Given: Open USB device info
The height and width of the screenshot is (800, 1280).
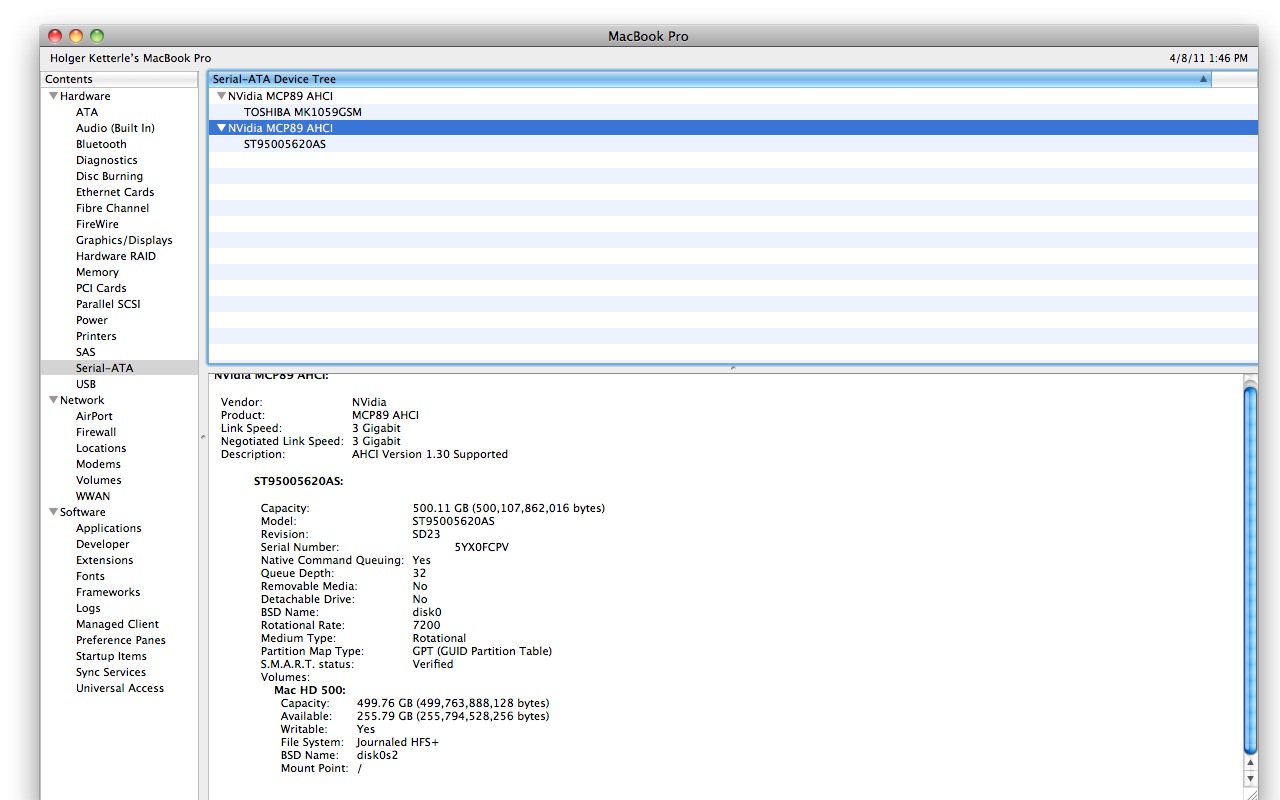Looking at the screenshot, I should click(86, 384).
